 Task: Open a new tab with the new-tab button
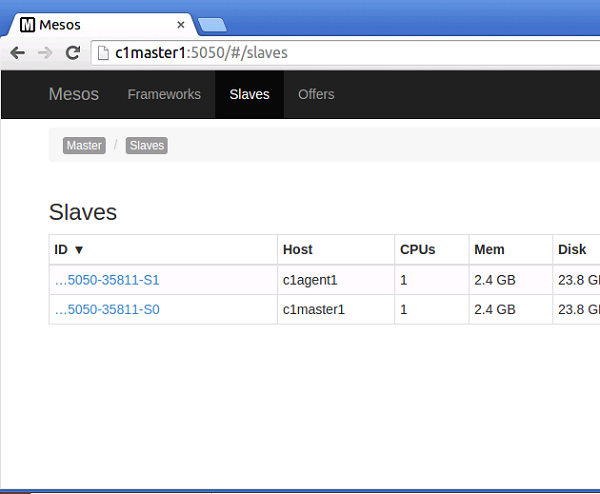click(x=212, y=25)
